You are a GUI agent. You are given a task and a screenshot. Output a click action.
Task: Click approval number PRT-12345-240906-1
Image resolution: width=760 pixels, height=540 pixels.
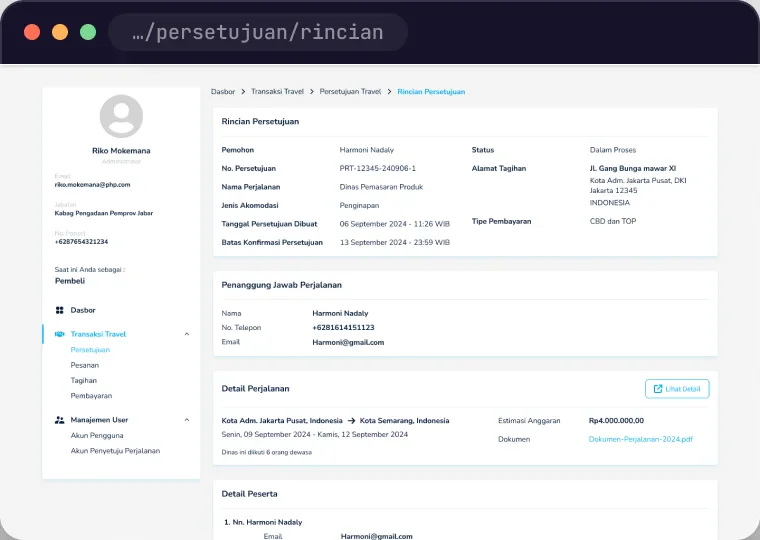point(378,168)
